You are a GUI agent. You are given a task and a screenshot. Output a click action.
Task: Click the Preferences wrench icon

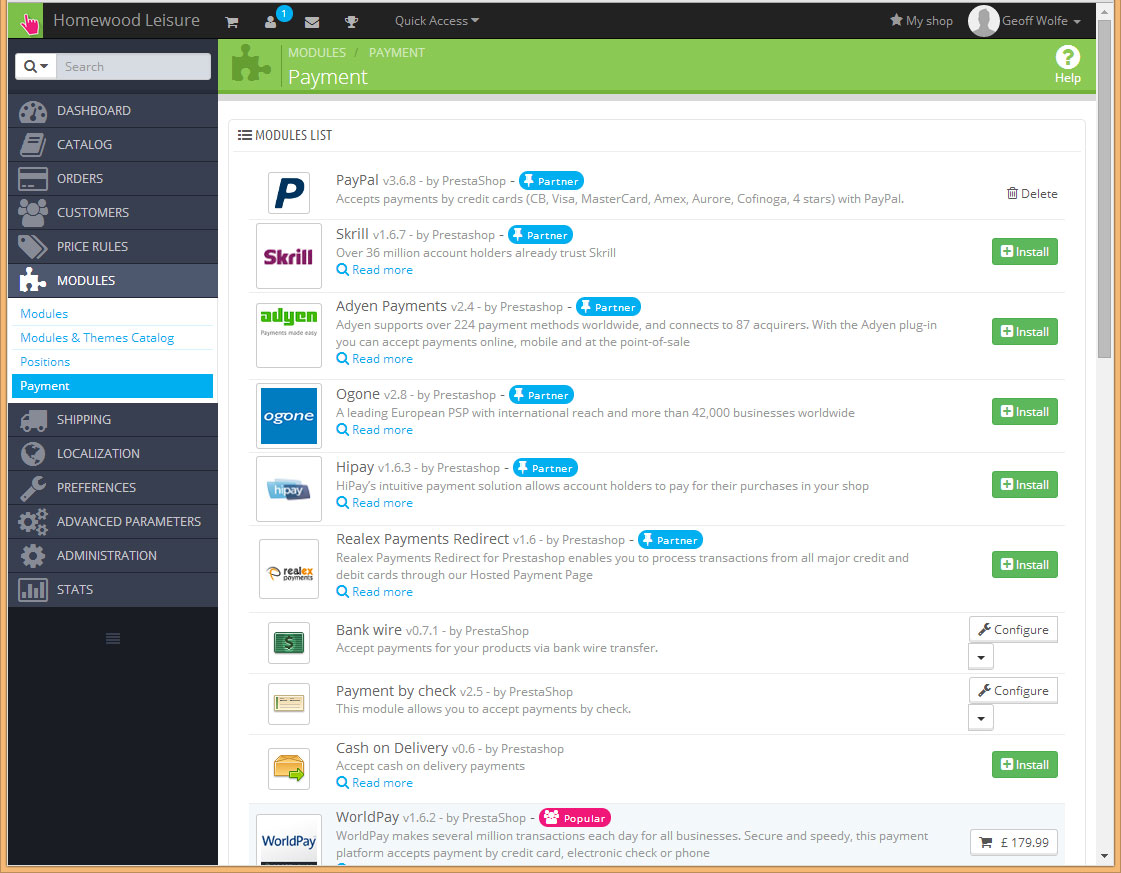tap(33, 488)
